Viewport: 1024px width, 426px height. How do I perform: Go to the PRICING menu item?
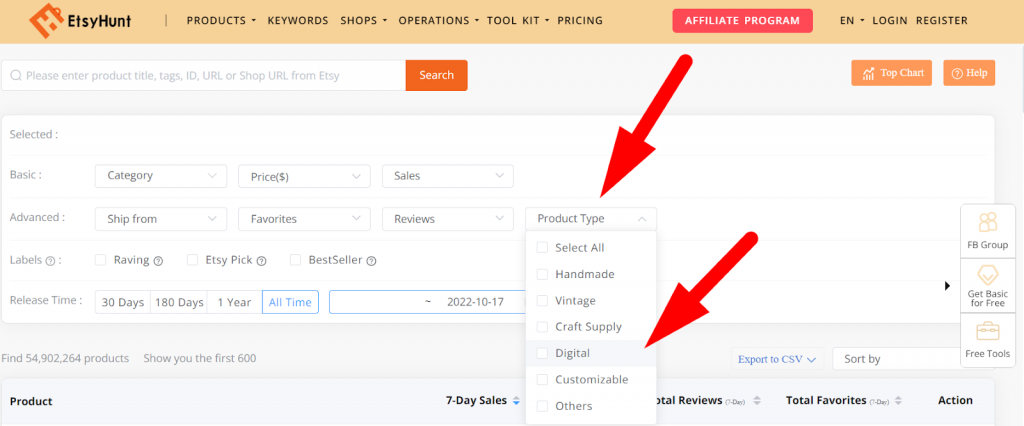click(580, 20)
